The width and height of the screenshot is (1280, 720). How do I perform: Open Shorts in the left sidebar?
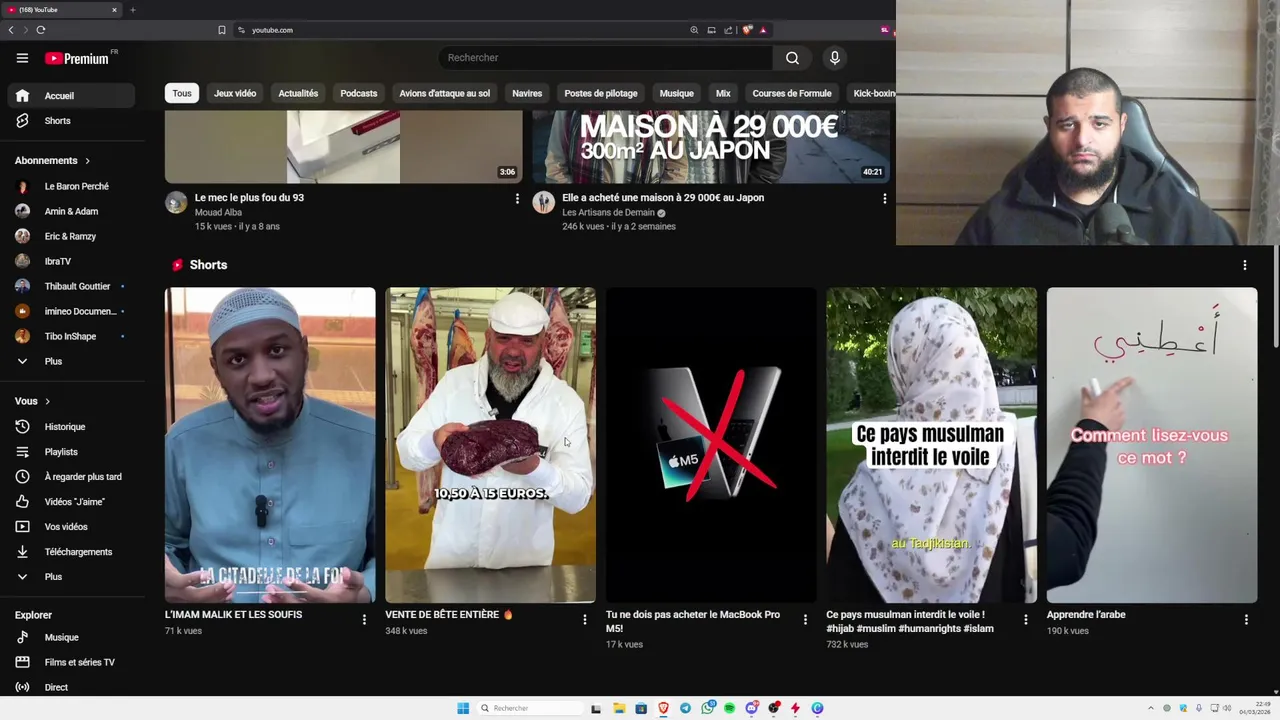tap(70, 121)
